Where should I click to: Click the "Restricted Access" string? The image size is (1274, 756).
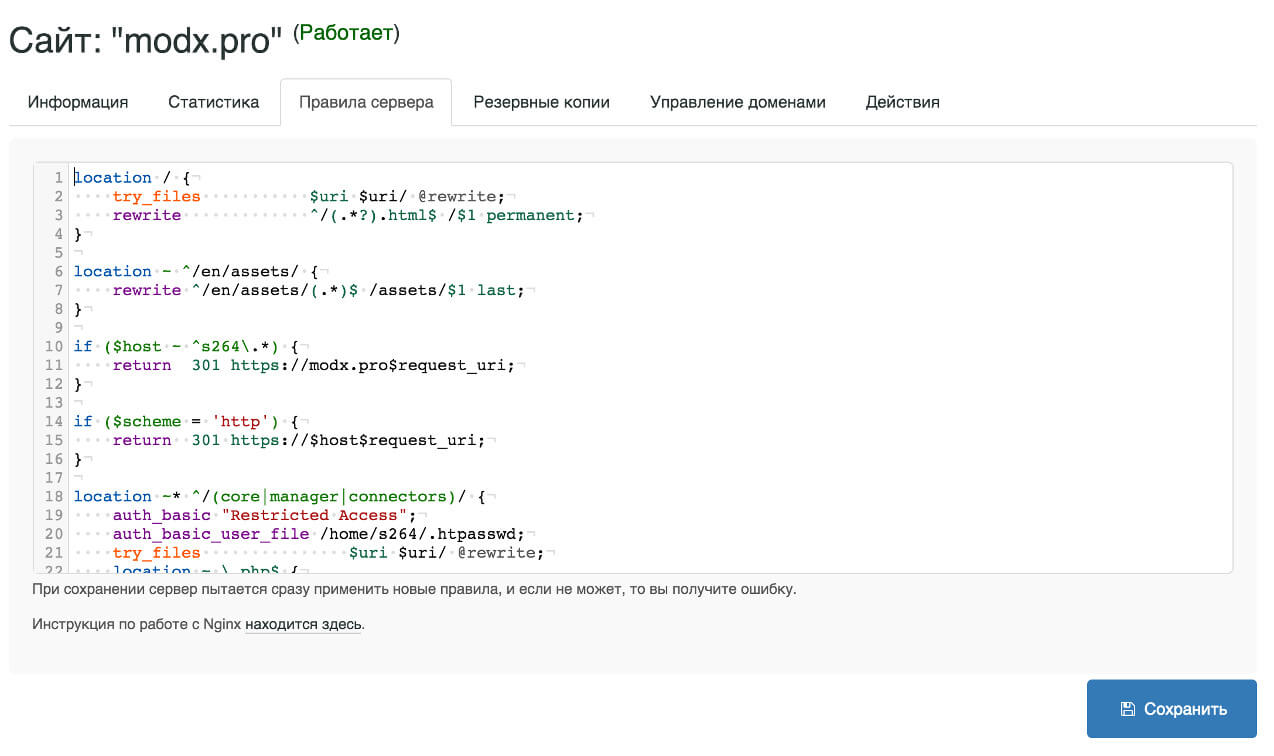pos(314,515)
